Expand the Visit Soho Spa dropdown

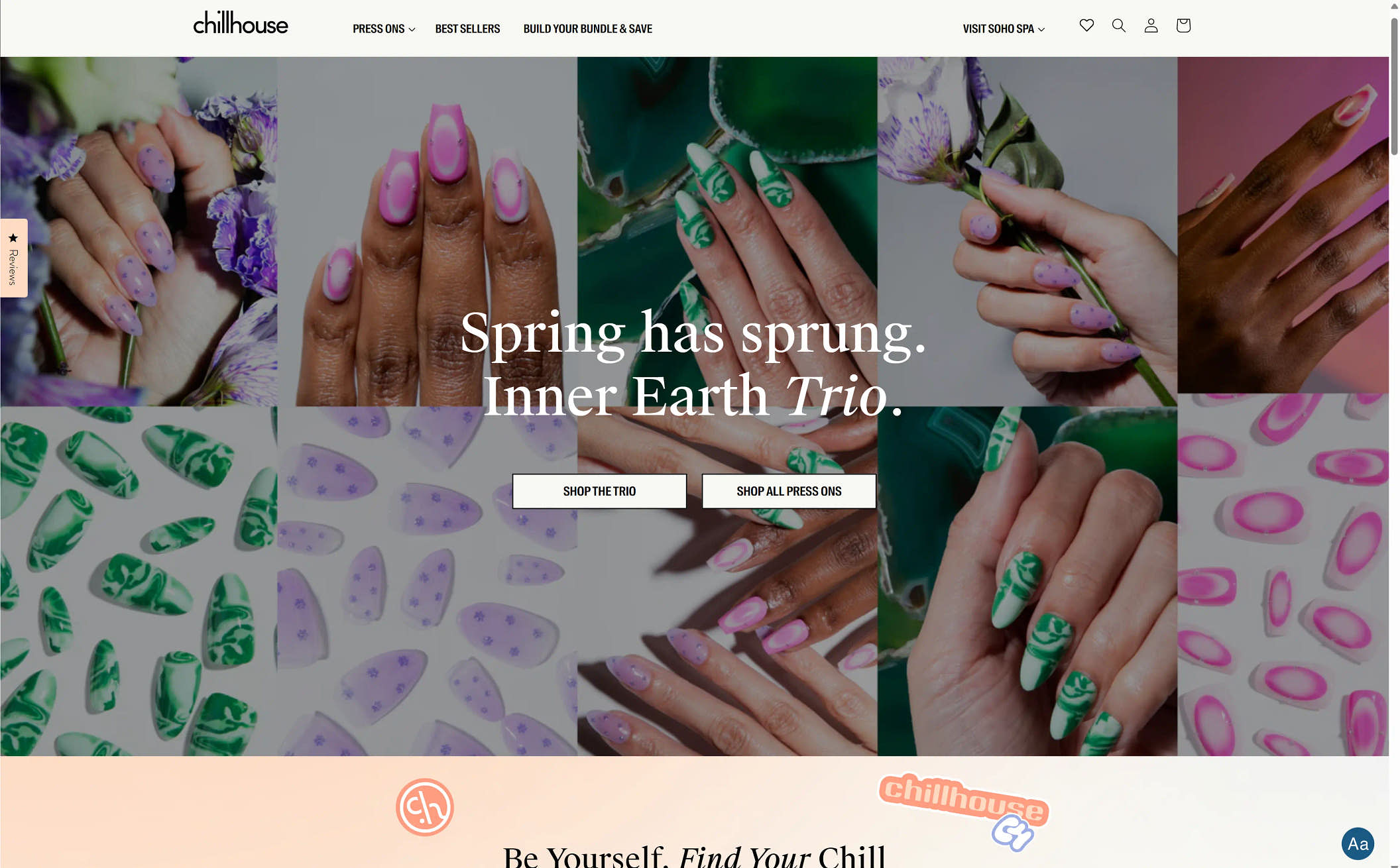(1004, 28)
